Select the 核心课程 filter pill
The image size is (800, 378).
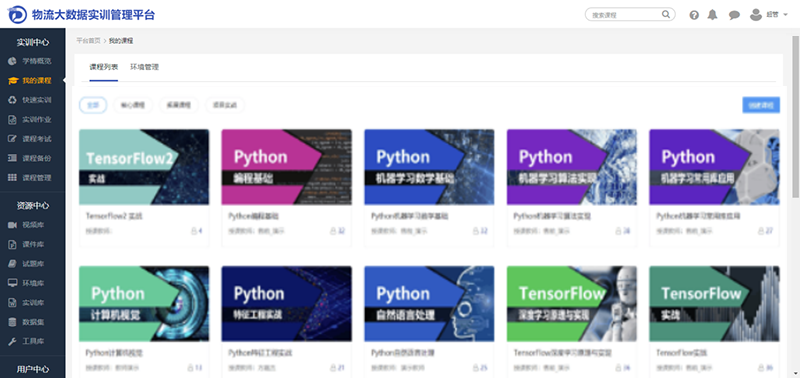(x=133, y=105)
